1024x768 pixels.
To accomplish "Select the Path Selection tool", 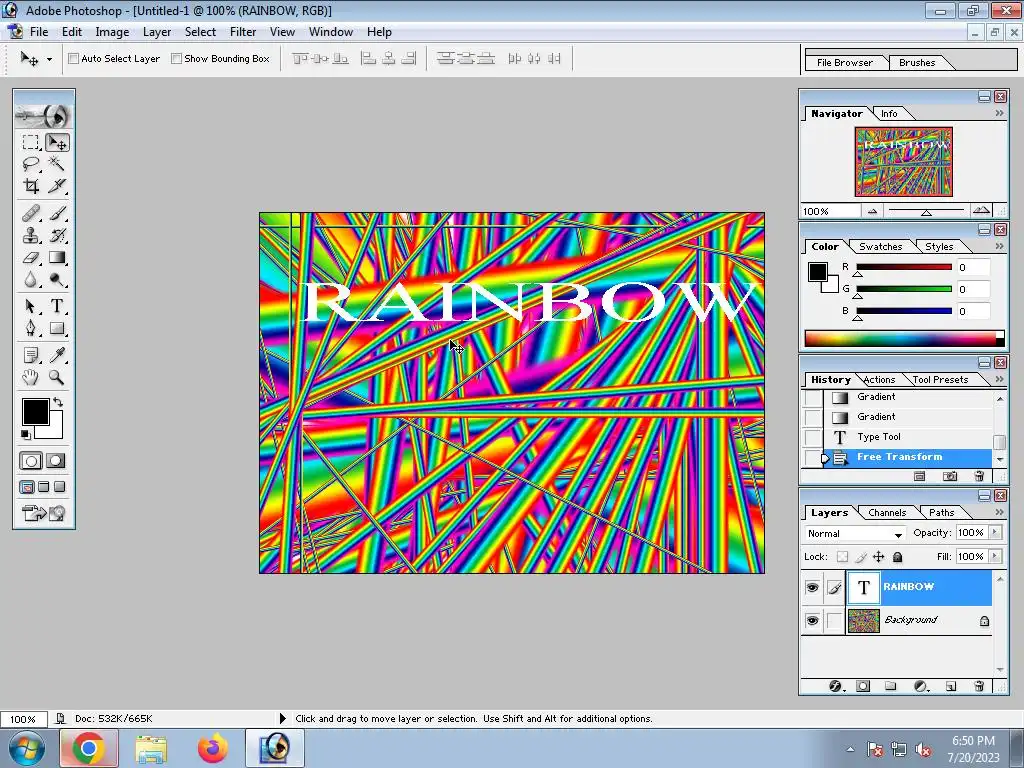I will click(31, 306).
